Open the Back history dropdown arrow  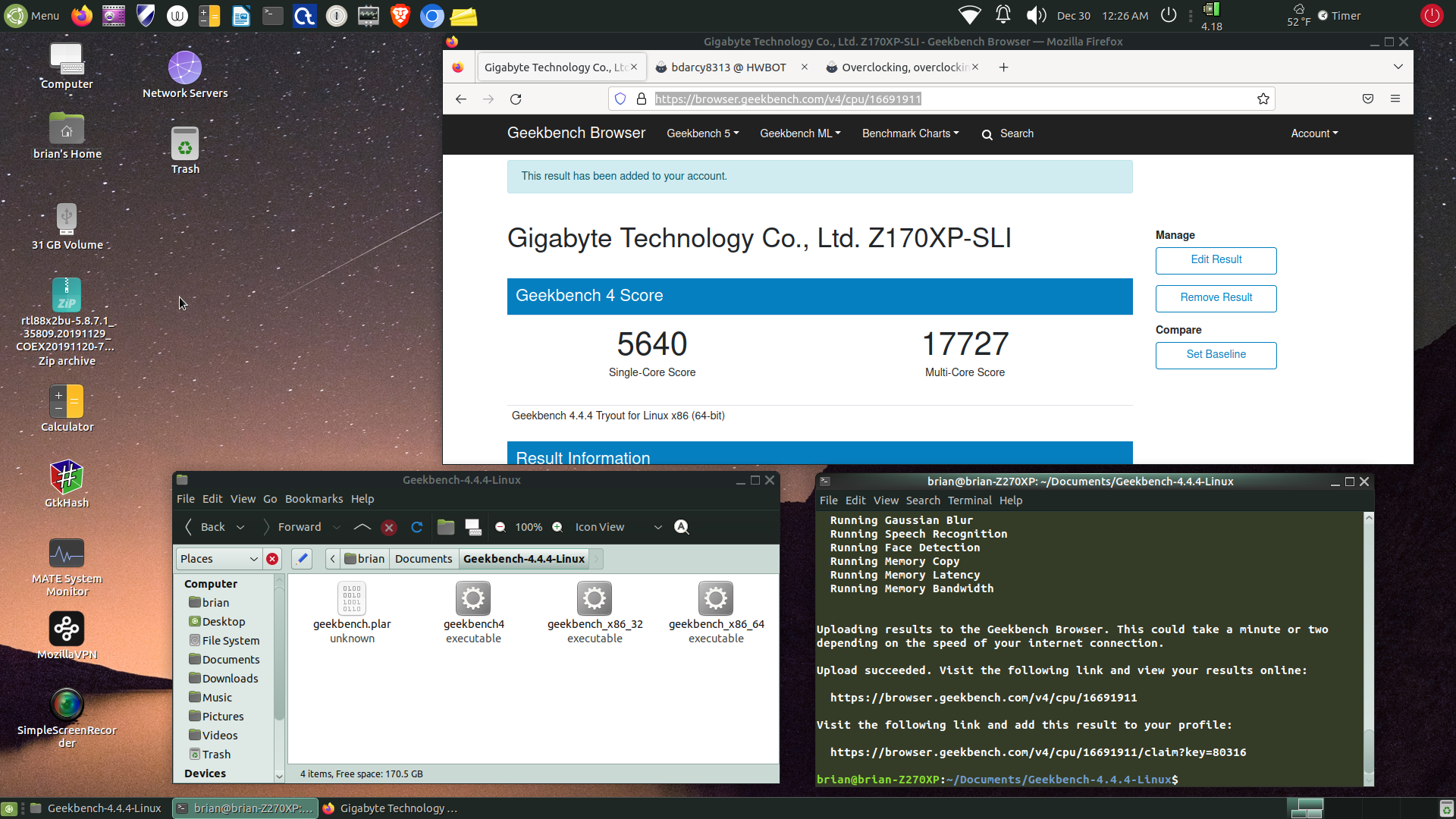[240, 527]
